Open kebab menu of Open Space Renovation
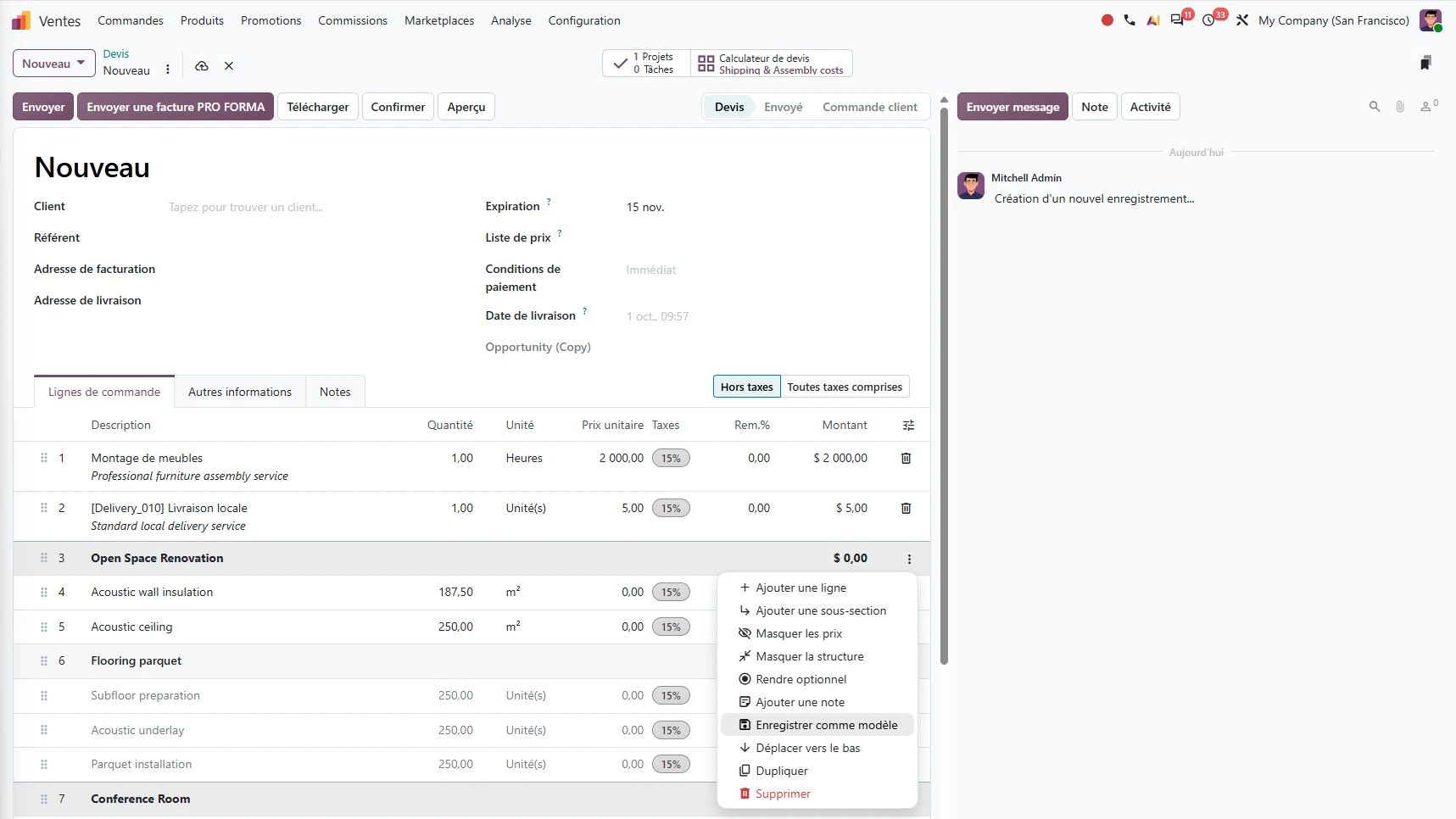 pyautogui.click(x=909, y=559)
